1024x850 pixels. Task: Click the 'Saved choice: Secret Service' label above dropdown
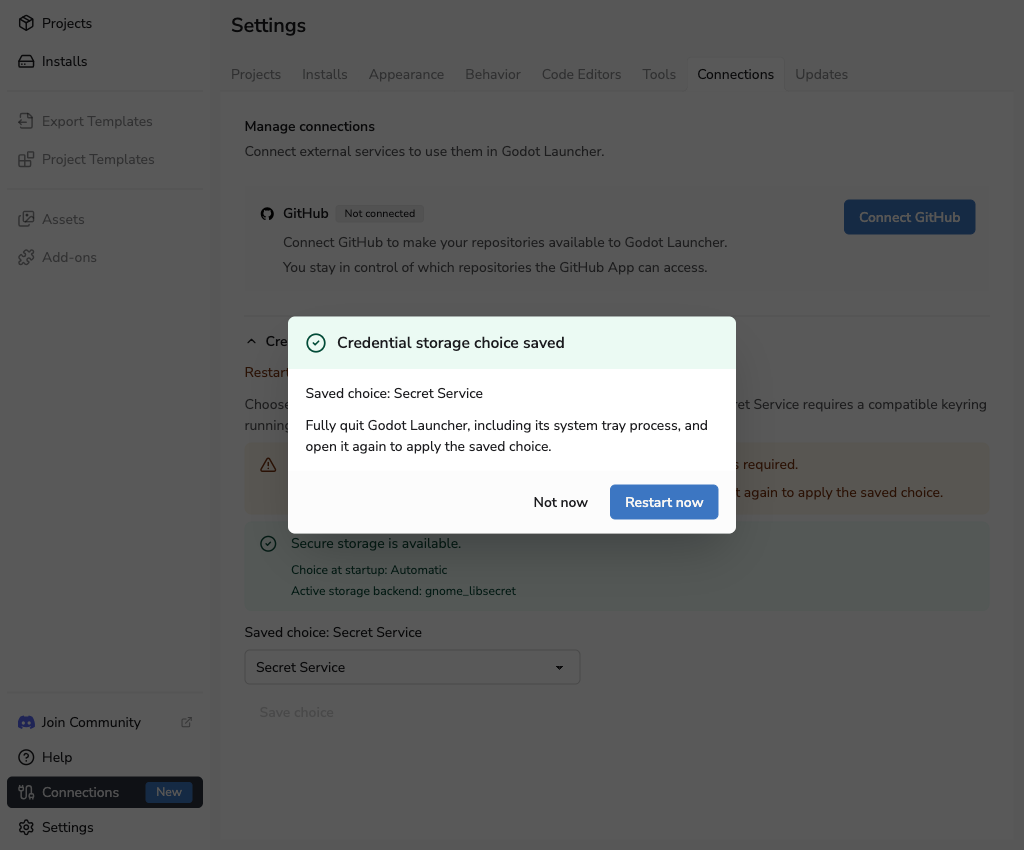pyautogui.click(x=333, y=632)
